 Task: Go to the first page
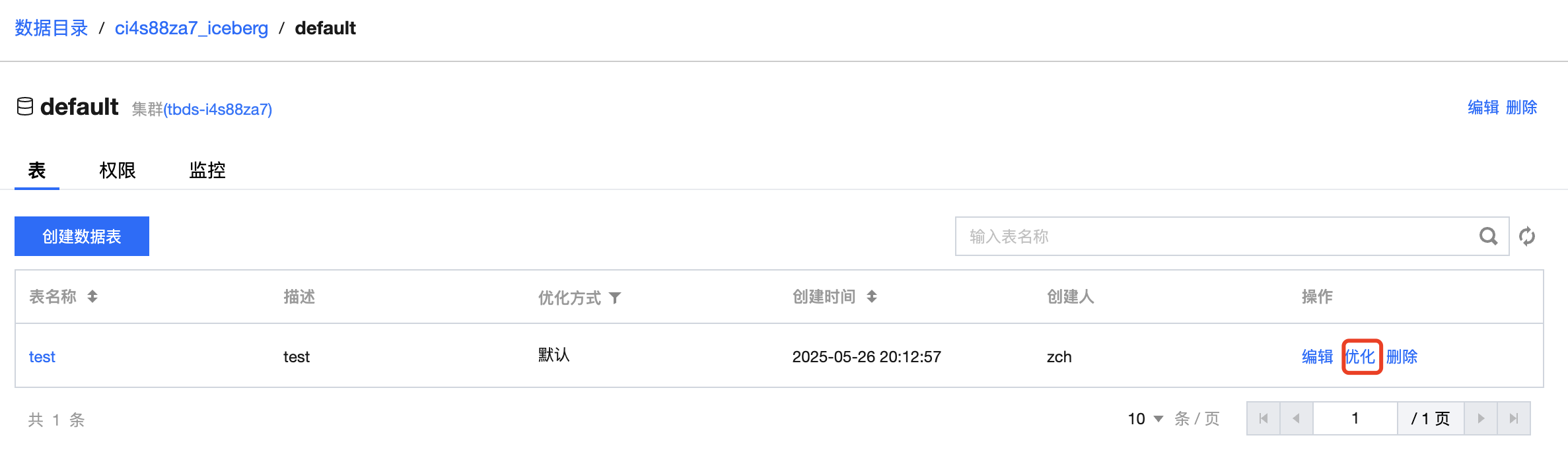point(1264,418)
